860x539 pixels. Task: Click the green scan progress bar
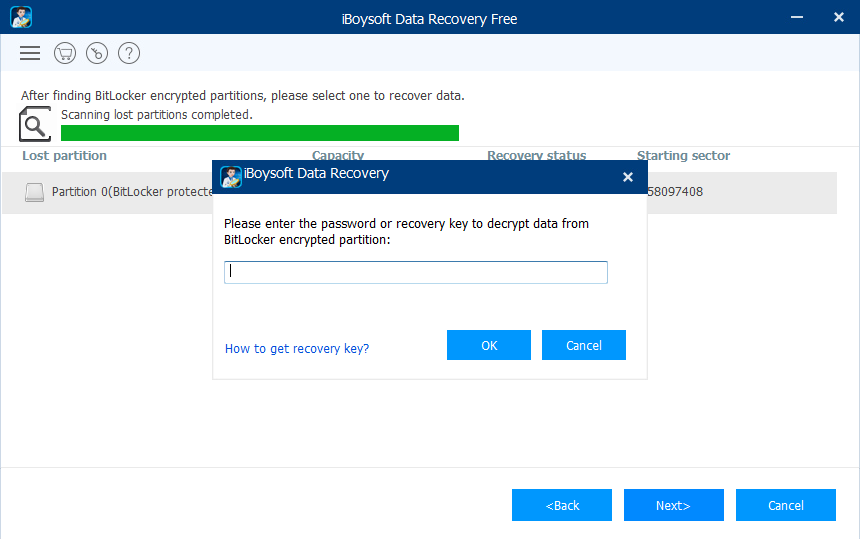(260, 133)
